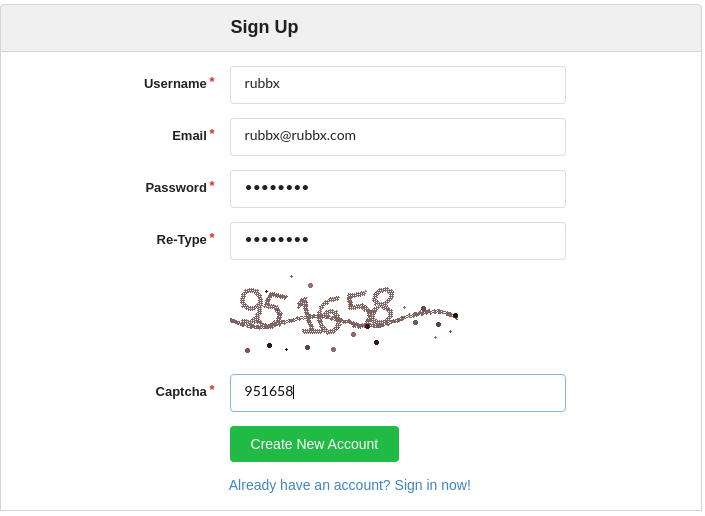Click the Captcha label text
This screenshot has height=516, width=705.
[181, 392]
